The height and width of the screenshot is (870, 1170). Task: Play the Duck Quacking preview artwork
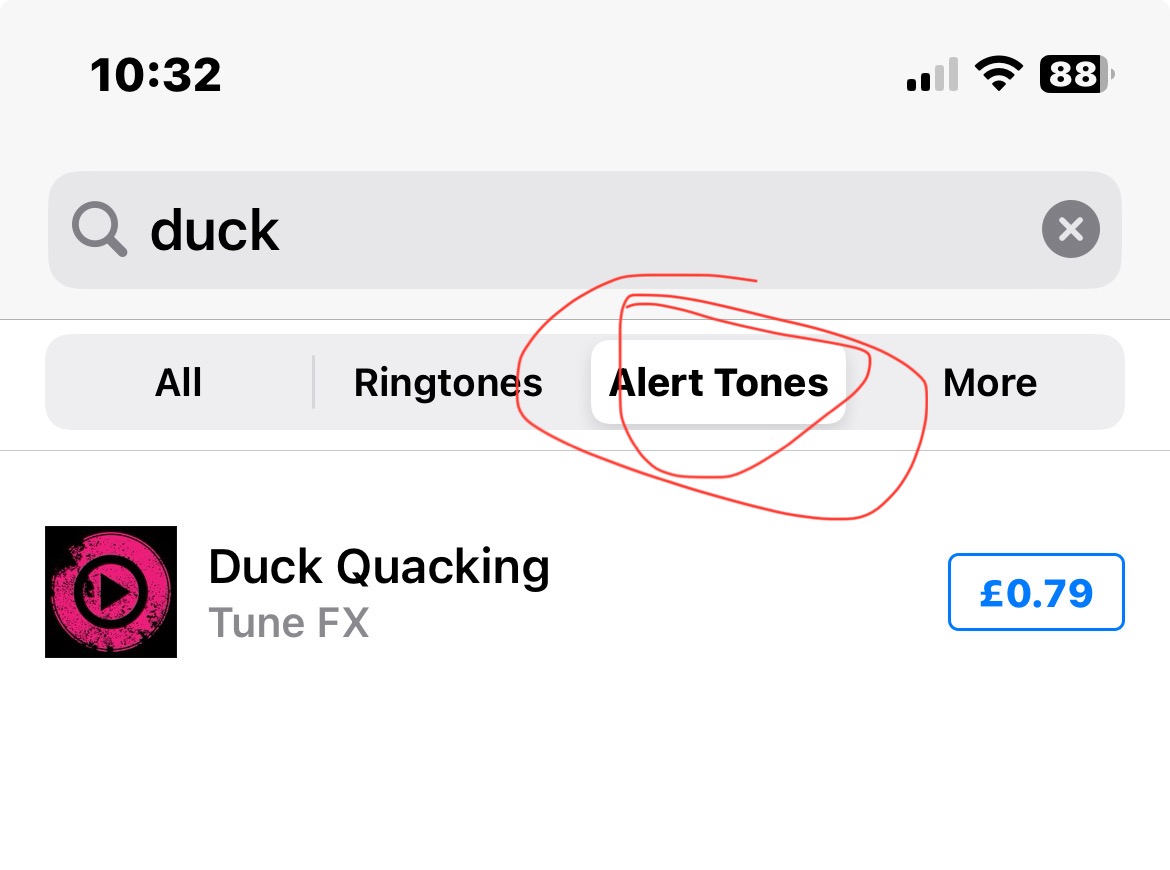click(111, 592)
